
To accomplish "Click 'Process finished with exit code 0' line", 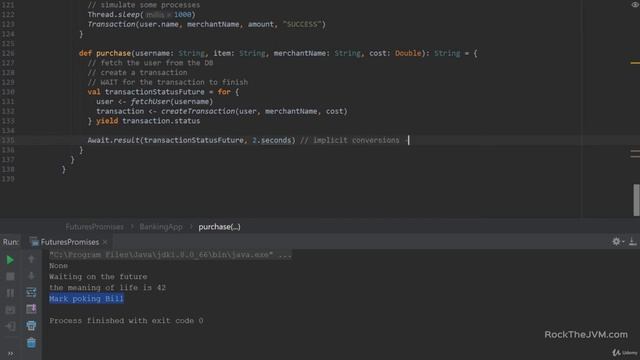I will pyautogui.click(x=126, y=321).
